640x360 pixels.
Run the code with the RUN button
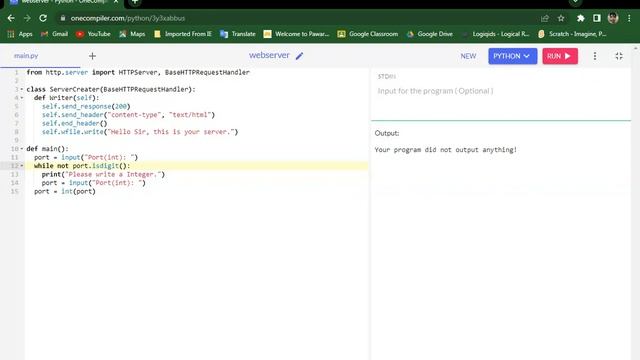[x=560, y=56]
